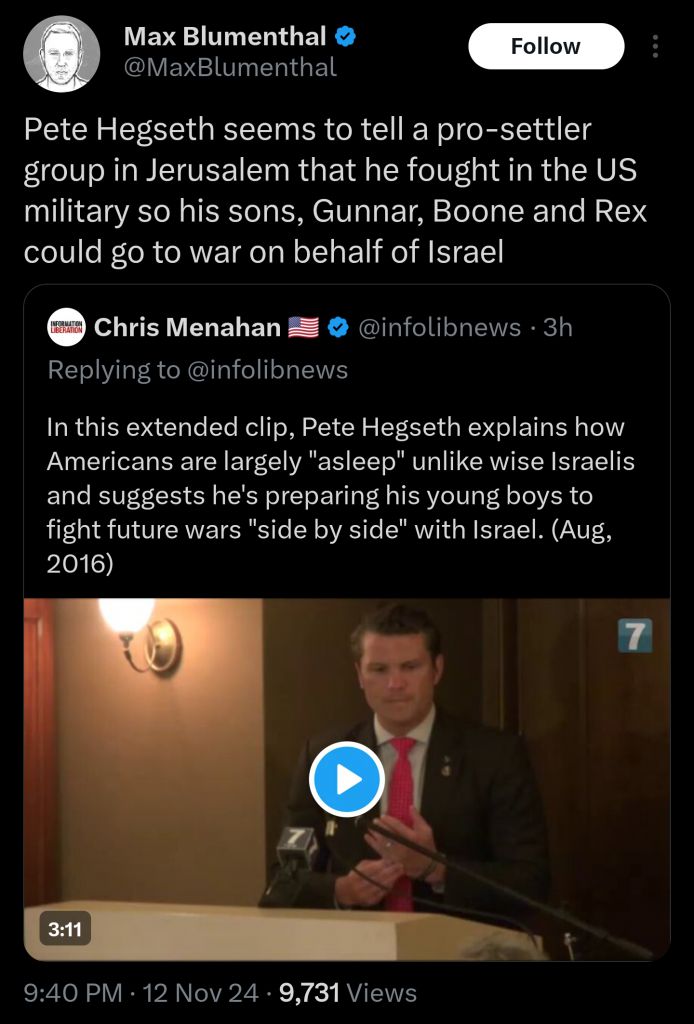
Task: Open the three-dot more options menu
Action: click(655, 47)
